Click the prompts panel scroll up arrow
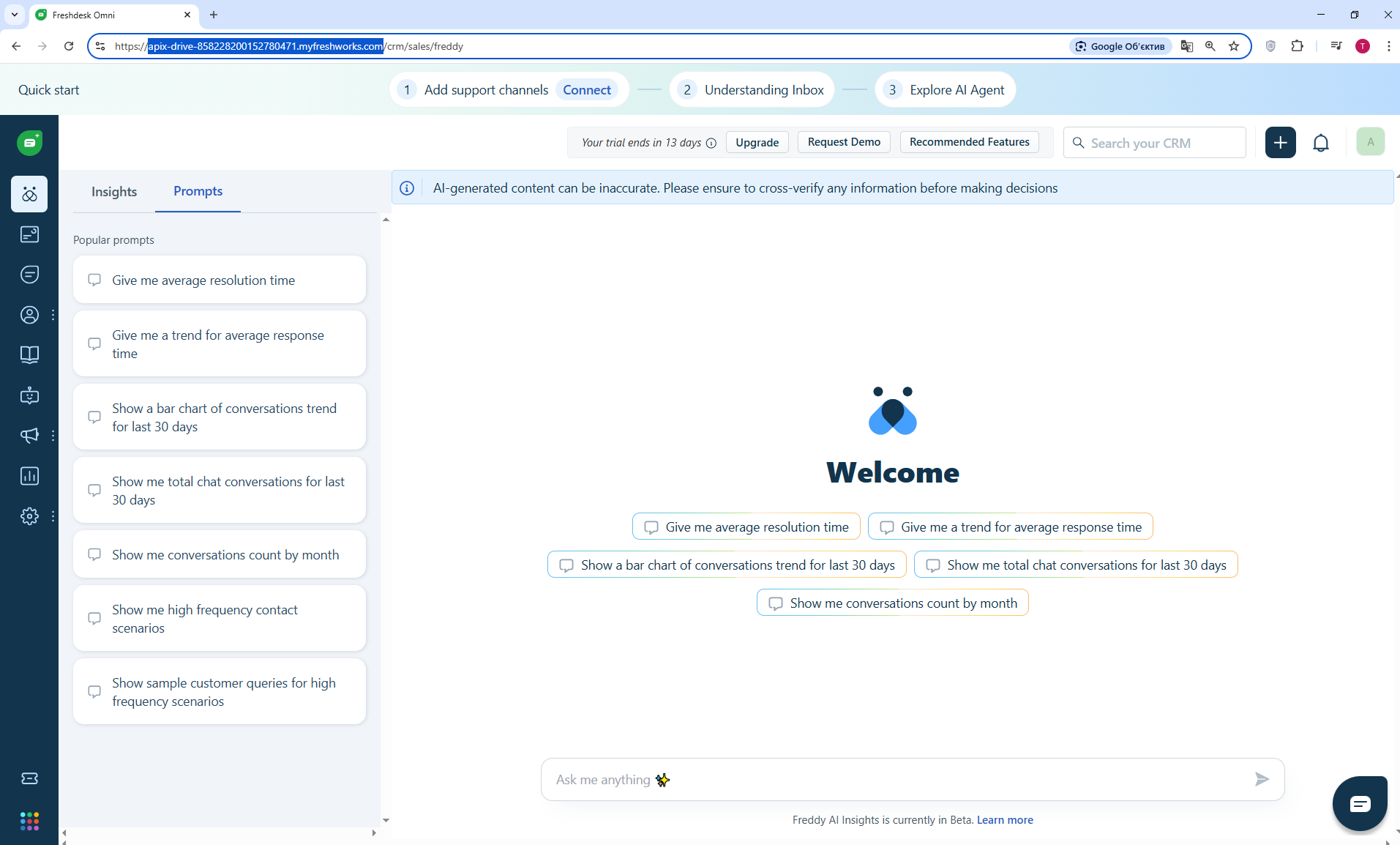The width and height of the screenshot is (1400, 845). (386, 220)
